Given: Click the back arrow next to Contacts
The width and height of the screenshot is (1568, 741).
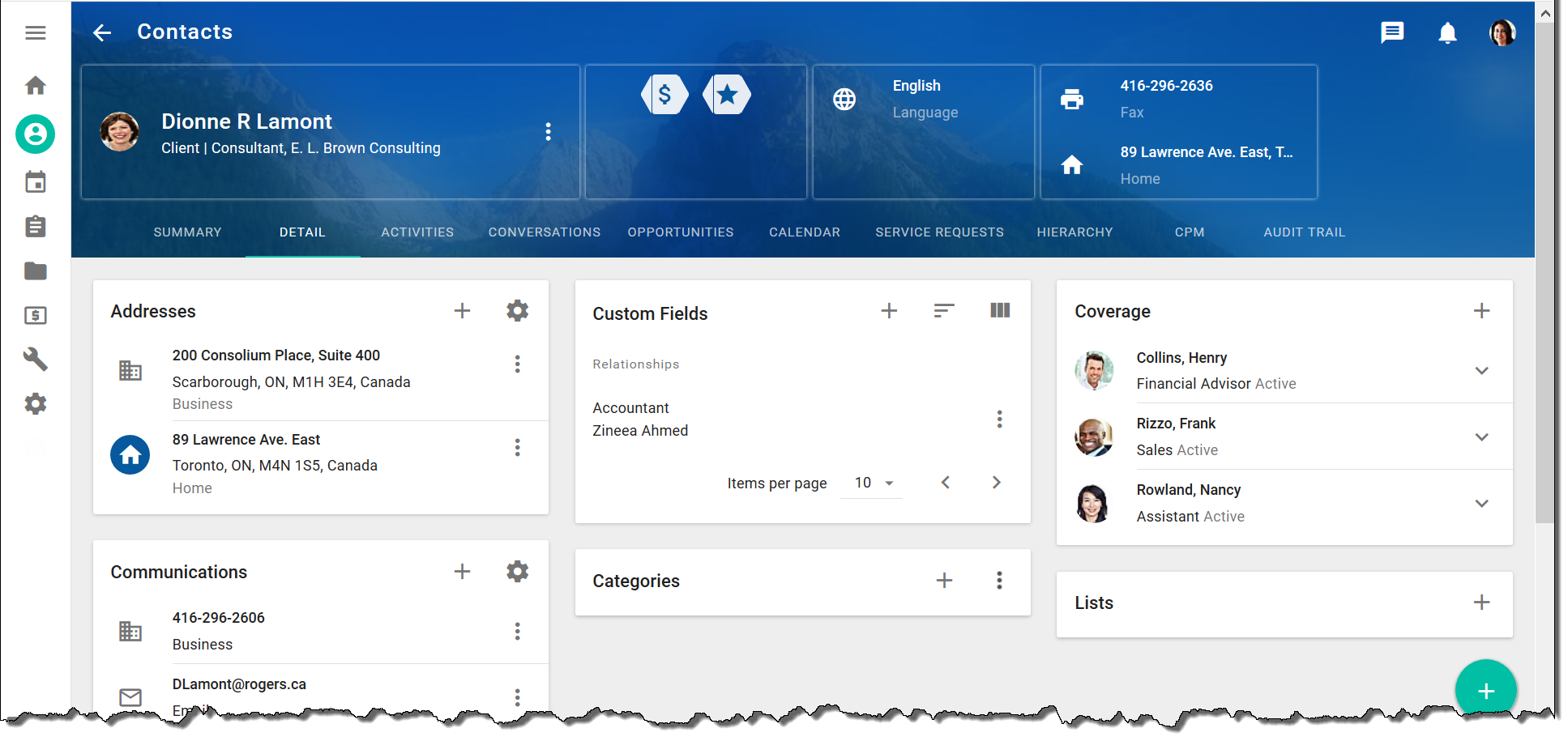Looking at the screenshot, I should pos(102,32).
